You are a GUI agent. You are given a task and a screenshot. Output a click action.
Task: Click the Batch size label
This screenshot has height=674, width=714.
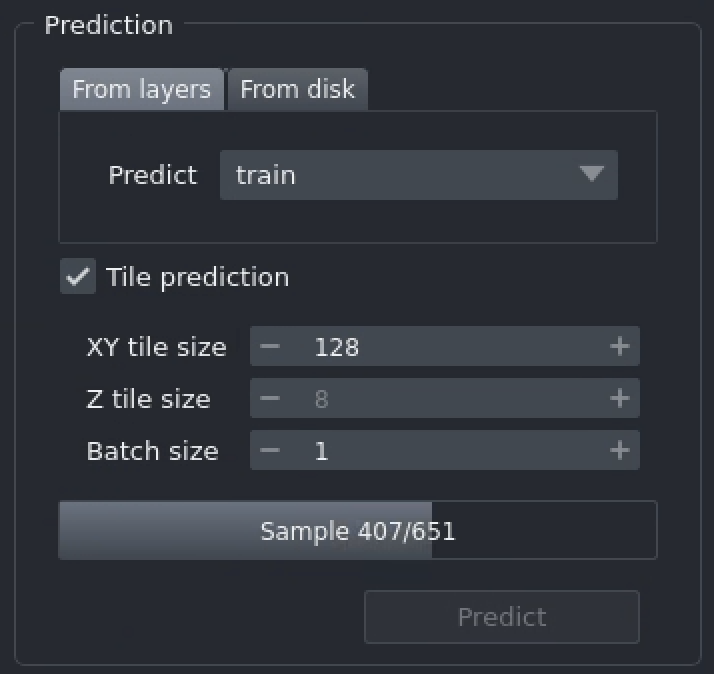click(x=152, y=451)
